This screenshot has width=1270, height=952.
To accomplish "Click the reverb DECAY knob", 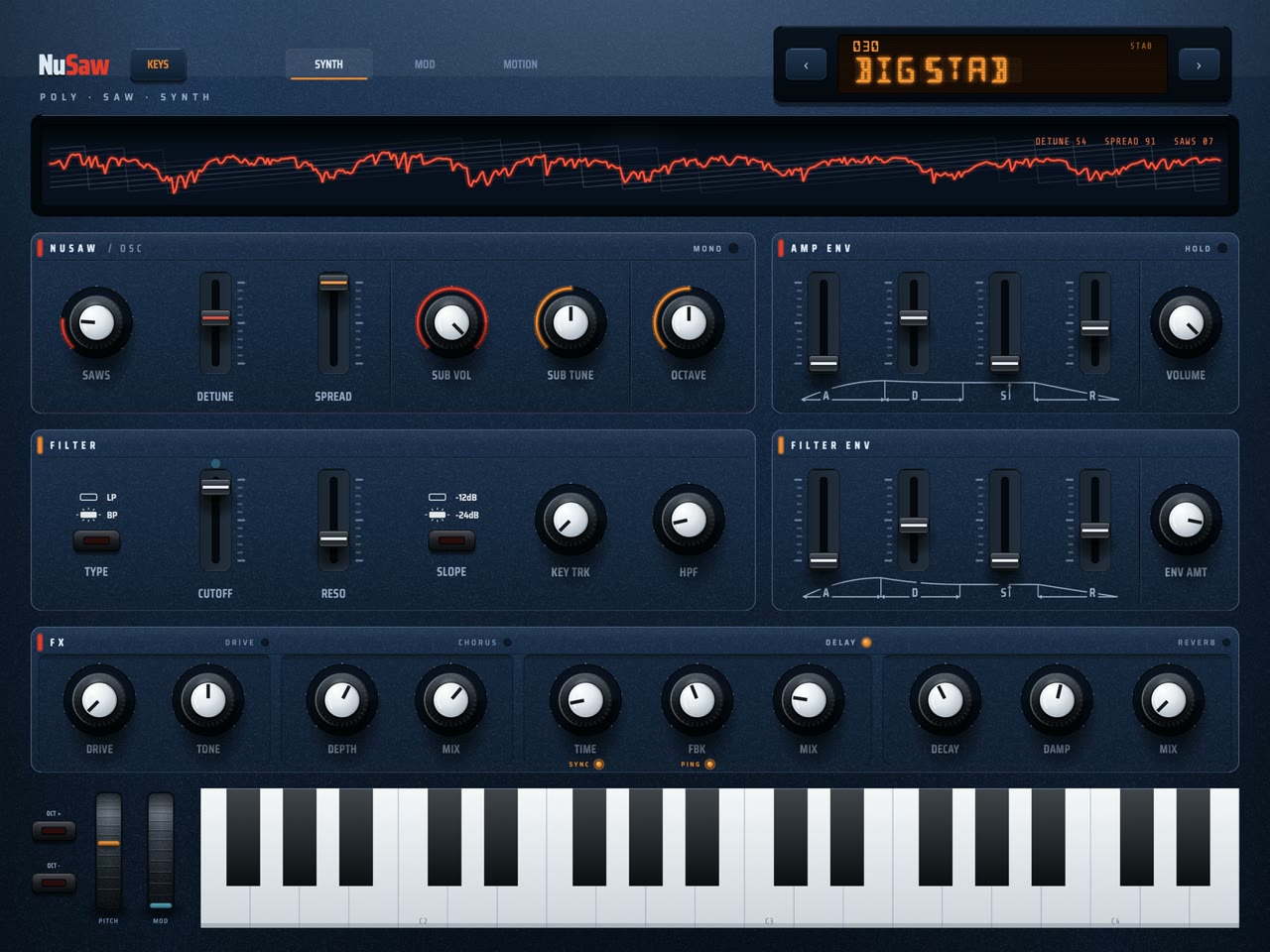I will pos(945,700).
